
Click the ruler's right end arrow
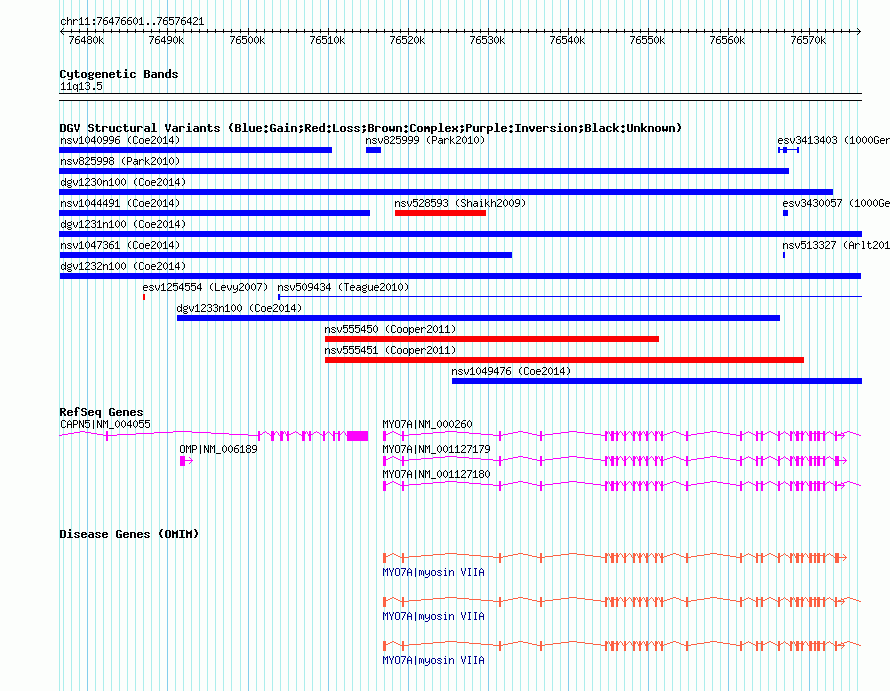[x=859, y=32]
